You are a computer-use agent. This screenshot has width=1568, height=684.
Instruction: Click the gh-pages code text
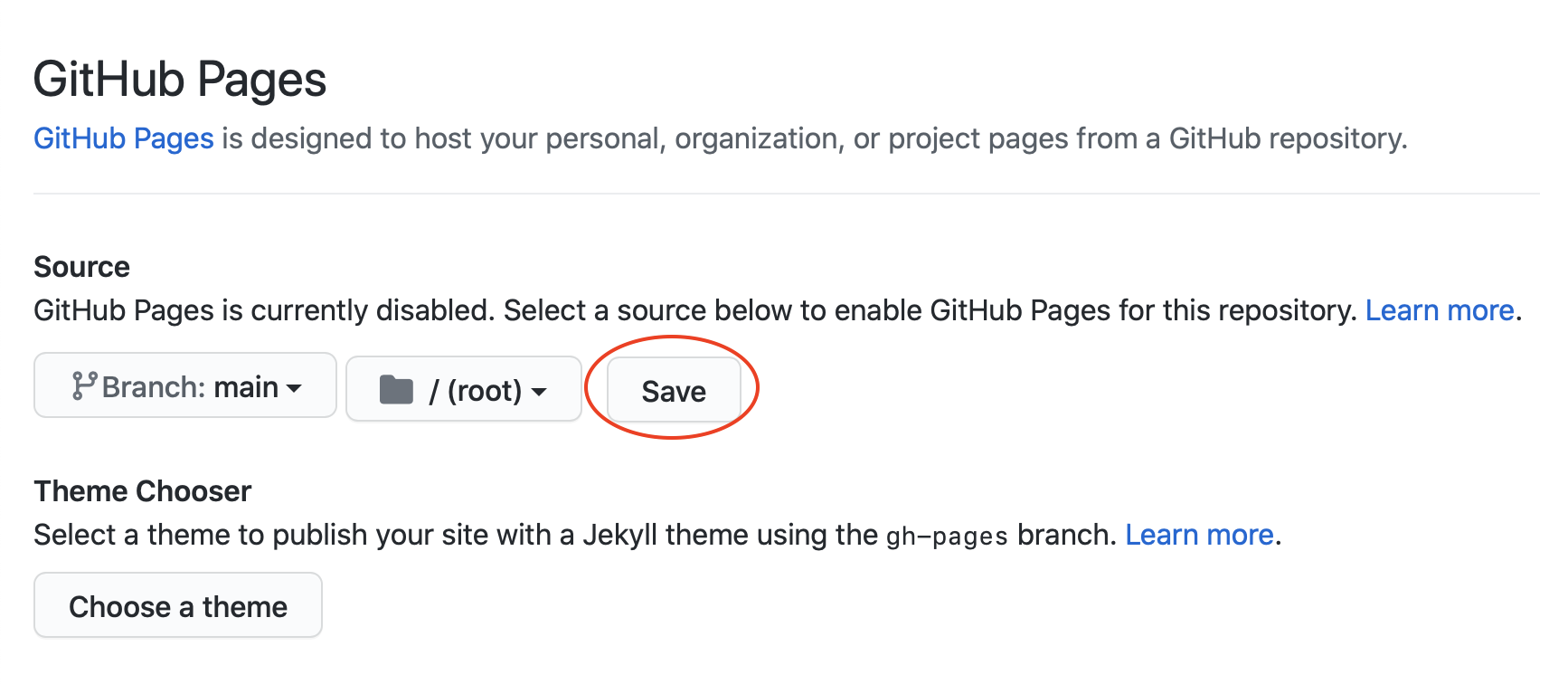coord(947,537)
